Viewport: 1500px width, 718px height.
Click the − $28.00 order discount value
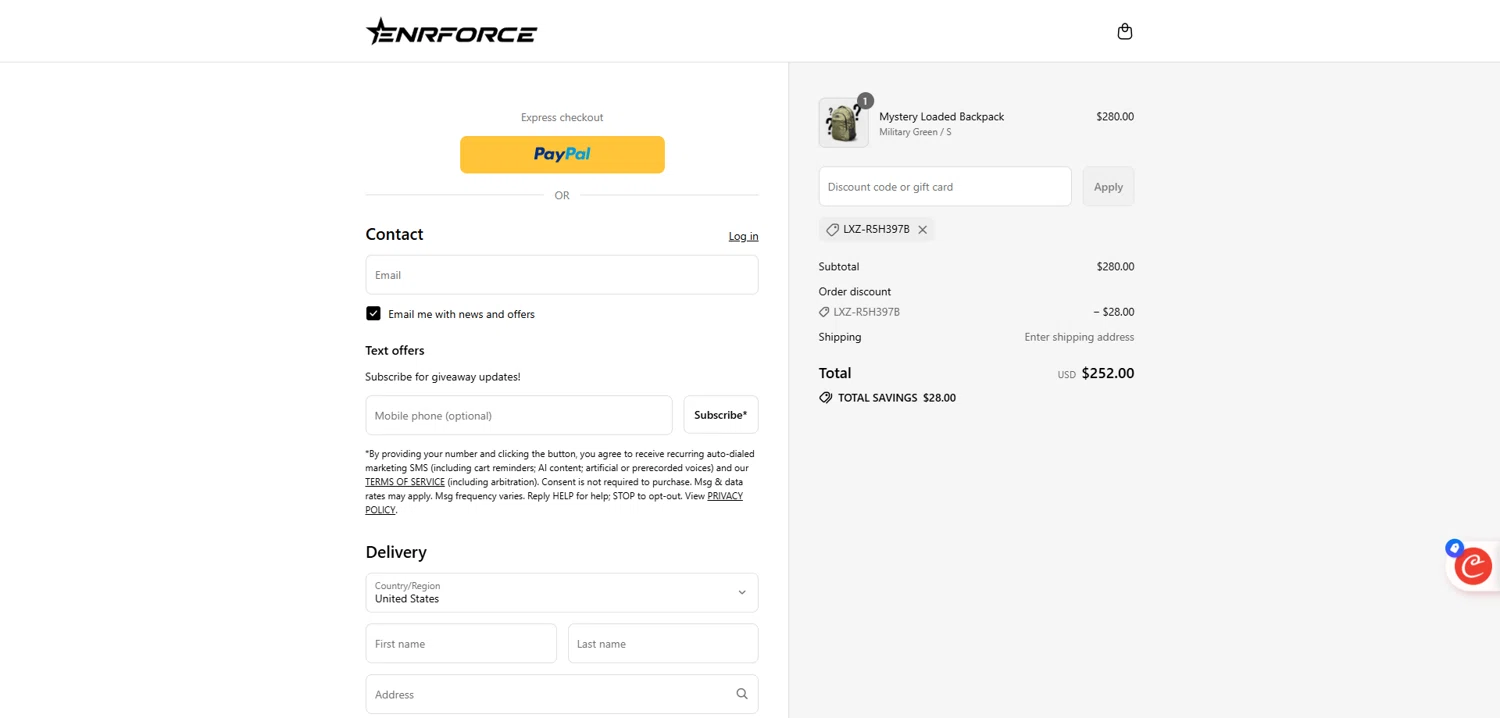point(1114,312)
